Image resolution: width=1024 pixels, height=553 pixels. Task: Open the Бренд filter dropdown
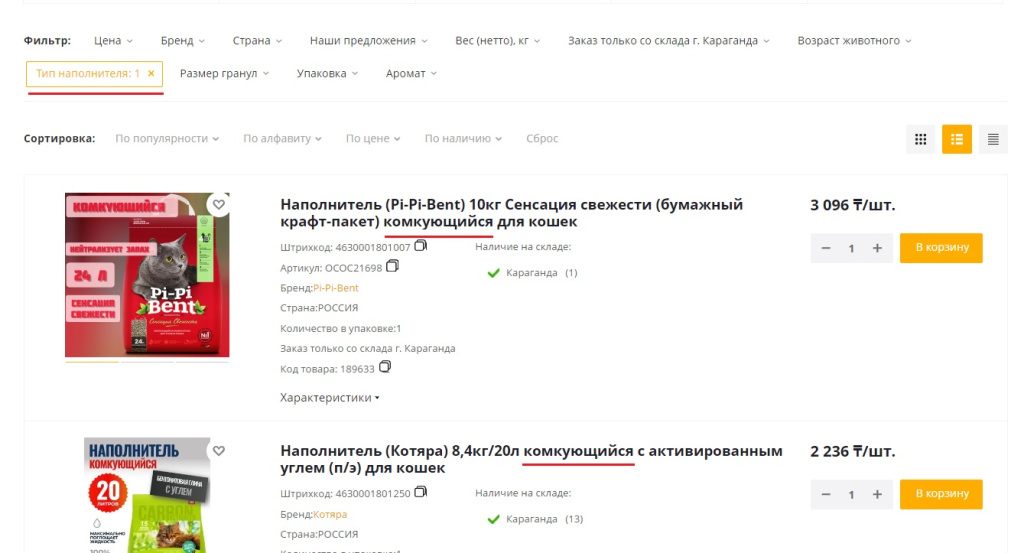click(183, 40)
